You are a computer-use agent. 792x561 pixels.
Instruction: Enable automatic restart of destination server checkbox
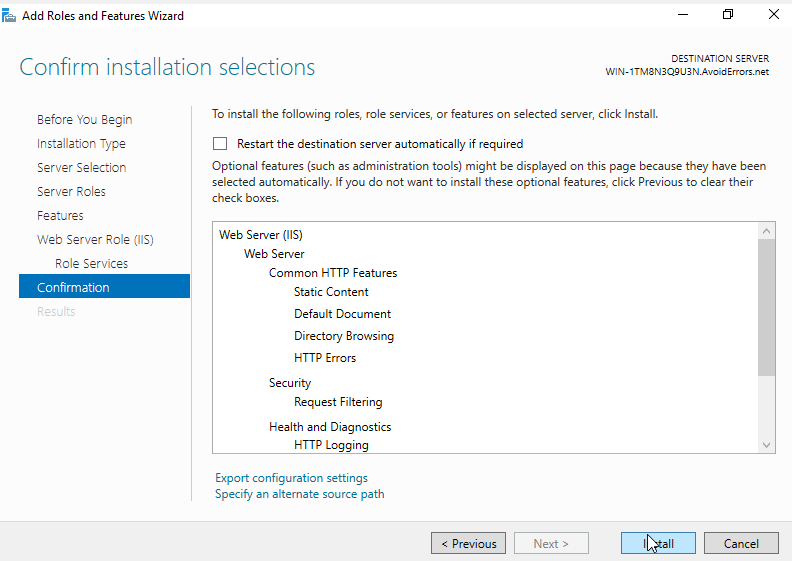point(220,144)
